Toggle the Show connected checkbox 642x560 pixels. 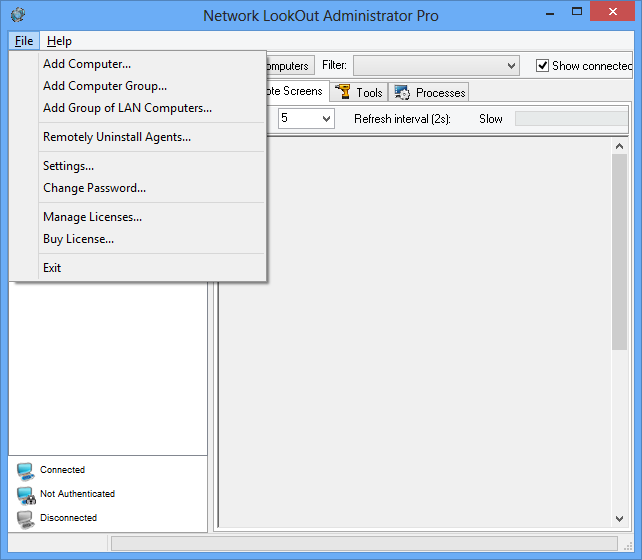(542, 65)
